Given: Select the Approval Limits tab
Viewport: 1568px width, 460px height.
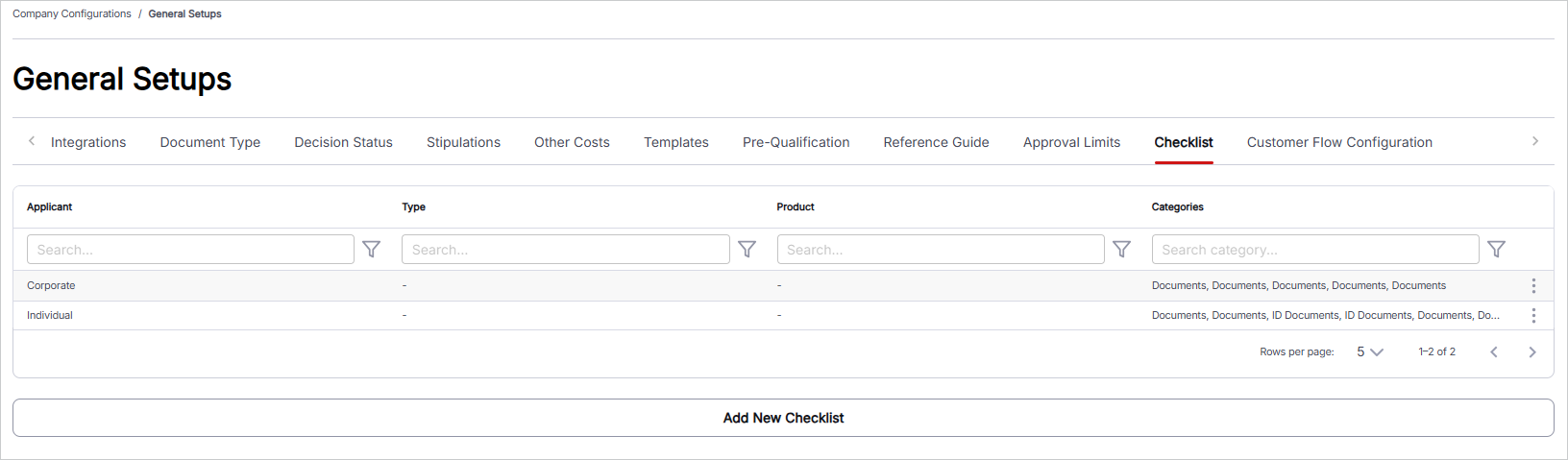Looking at the screenshot, I should coord(1071,142).
